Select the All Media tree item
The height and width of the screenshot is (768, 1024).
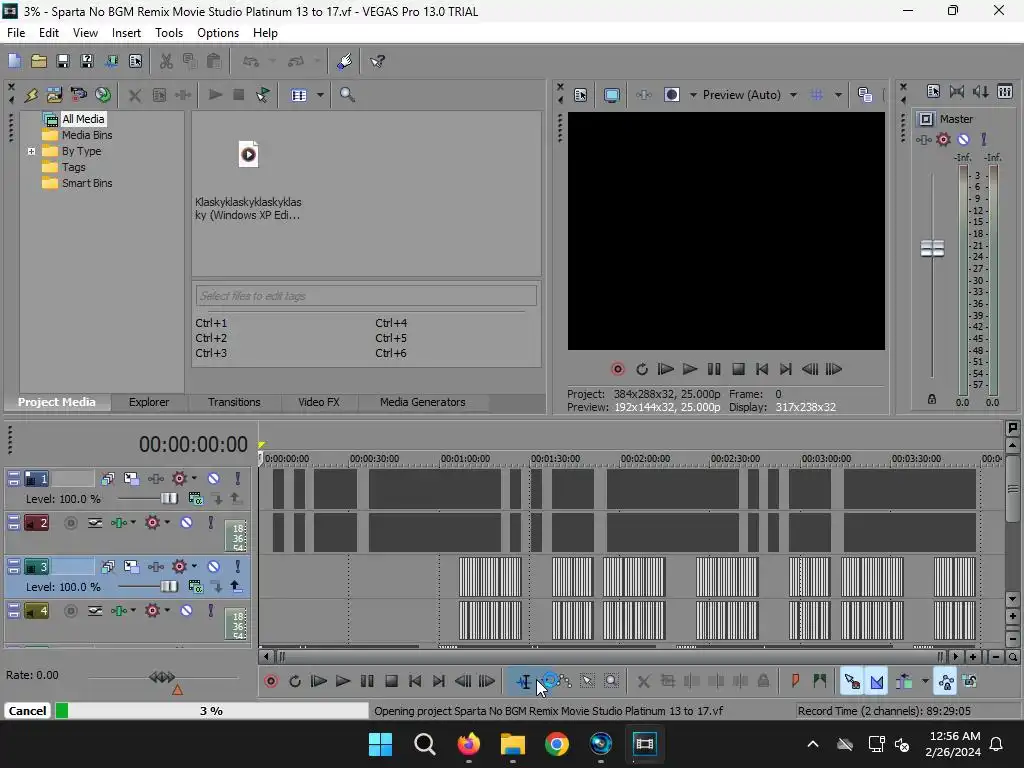click(x=82, y=119)
